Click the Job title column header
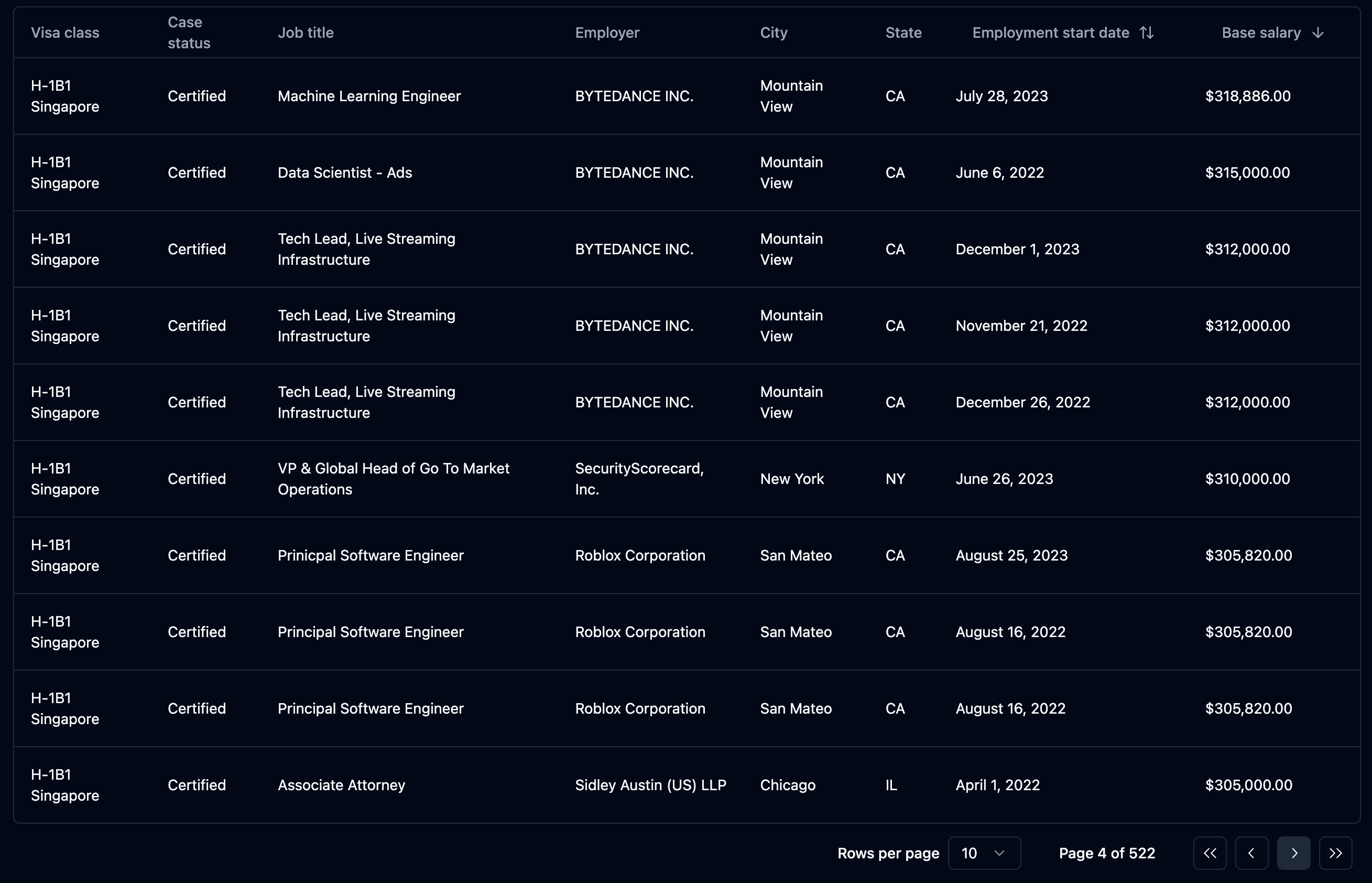The height and width of the screenshot is (883, 1372). [x=306, y=33]
